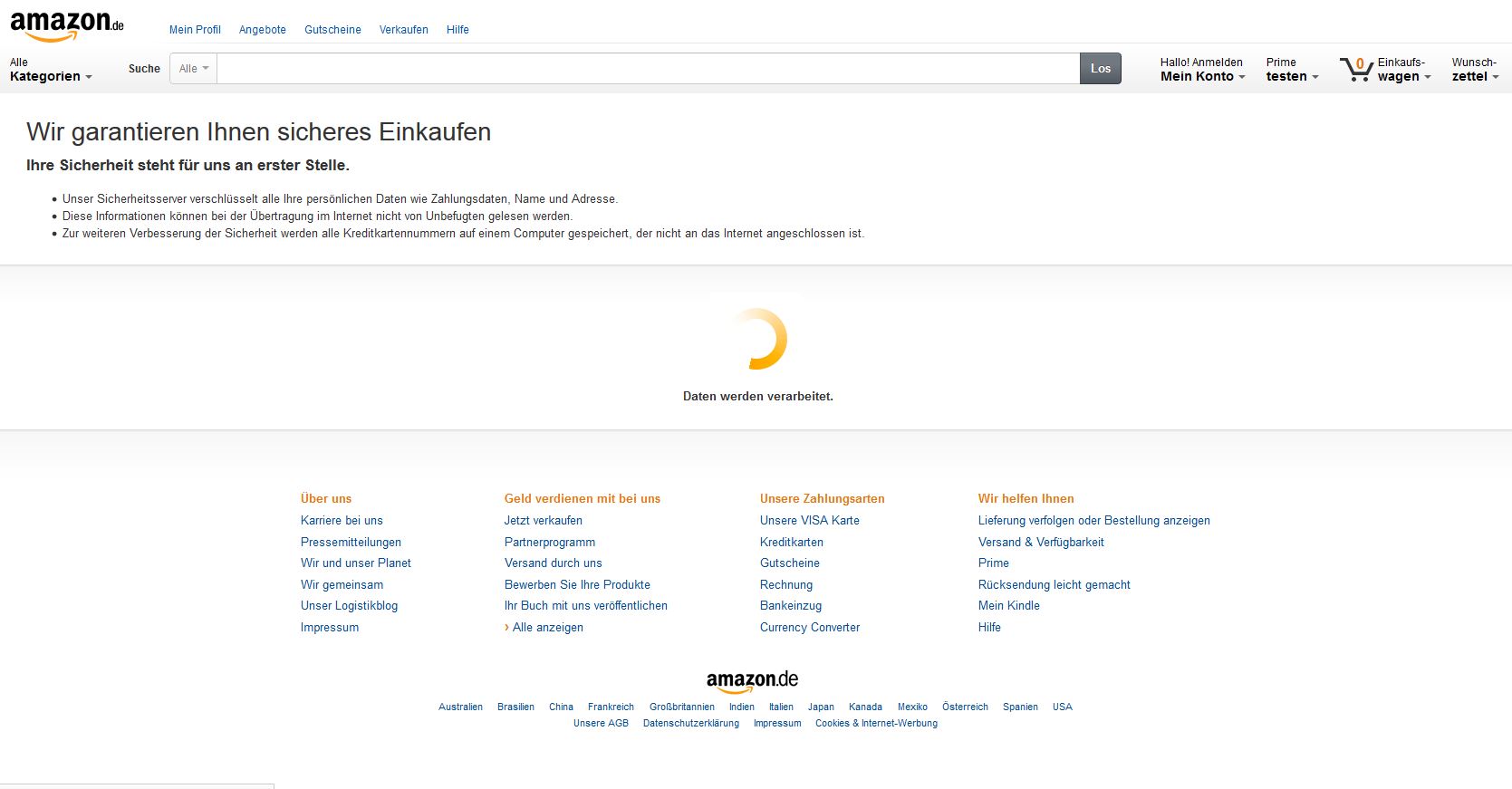Select USA country link
This screenshot has width=1512, height=789.
[1063, 707]
